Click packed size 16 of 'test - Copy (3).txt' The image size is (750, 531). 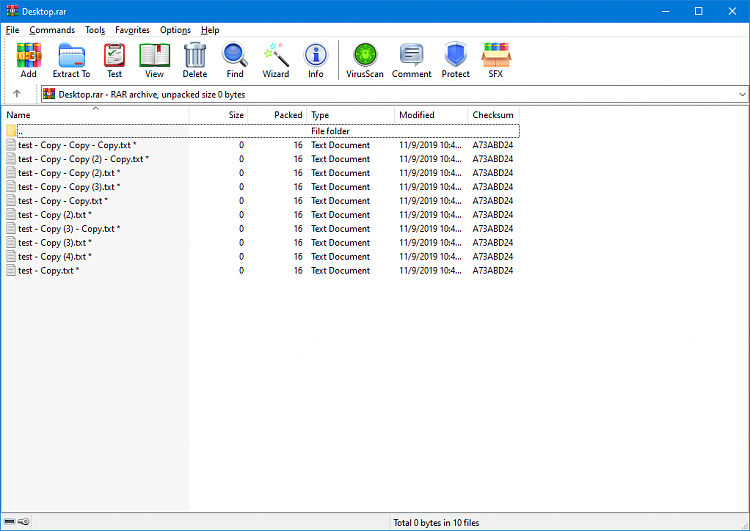point(298,243)
